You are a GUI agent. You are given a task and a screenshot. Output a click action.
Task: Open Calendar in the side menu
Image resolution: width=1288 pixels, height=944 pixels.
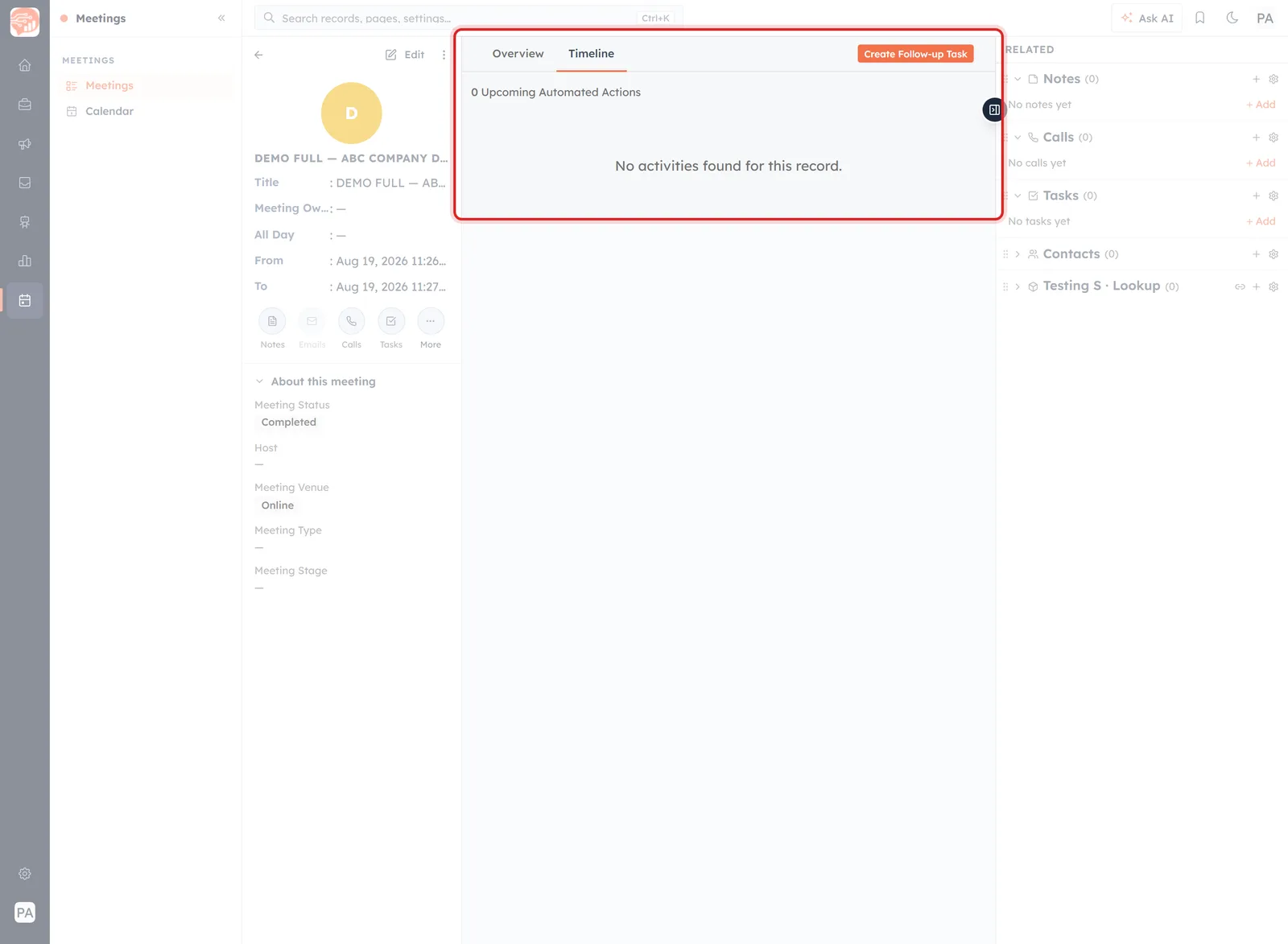[146, 111]
